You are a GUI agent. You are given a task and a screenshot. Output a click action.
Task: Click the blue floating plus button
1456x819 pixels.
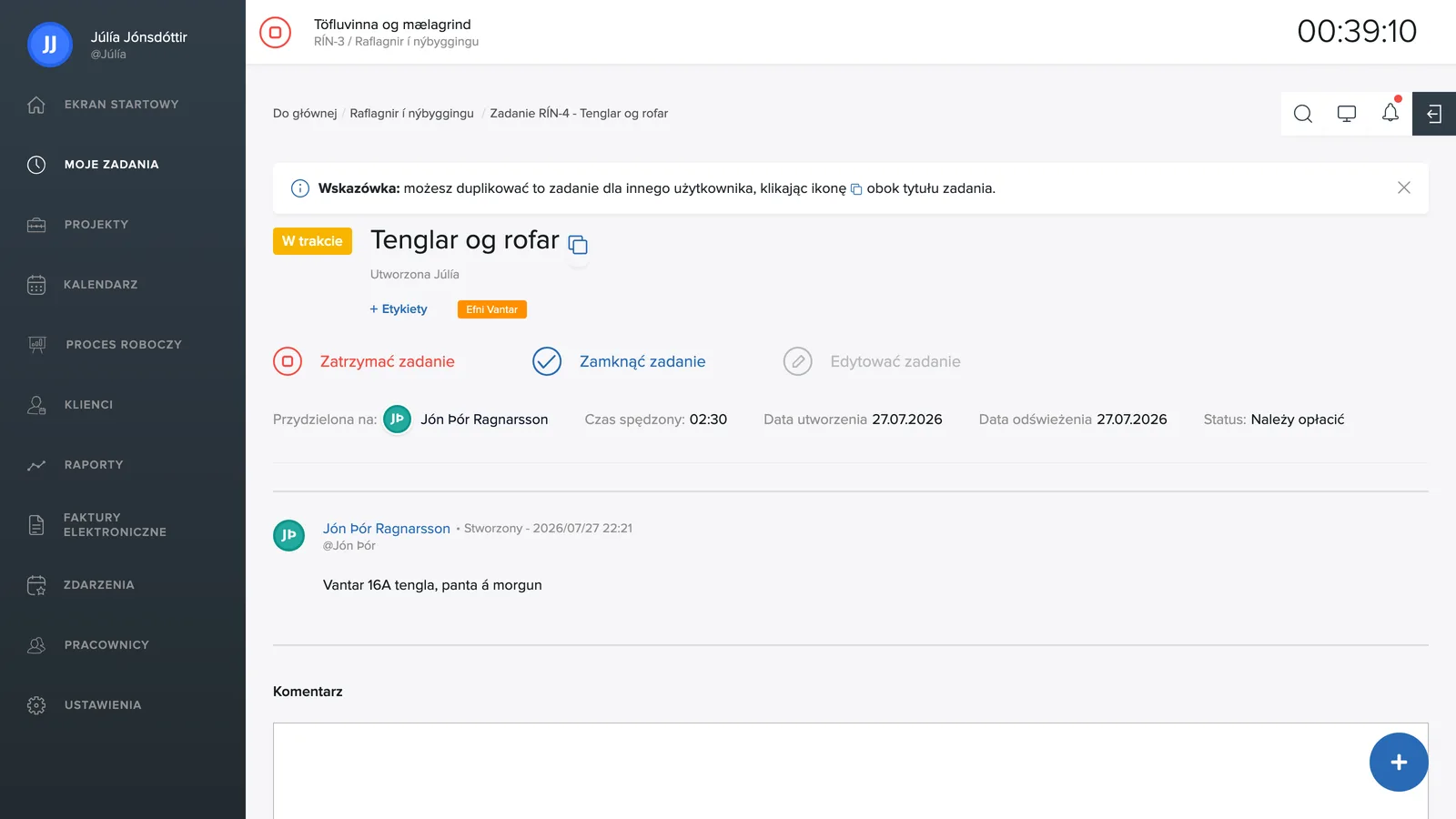(x=1399, y=763)
